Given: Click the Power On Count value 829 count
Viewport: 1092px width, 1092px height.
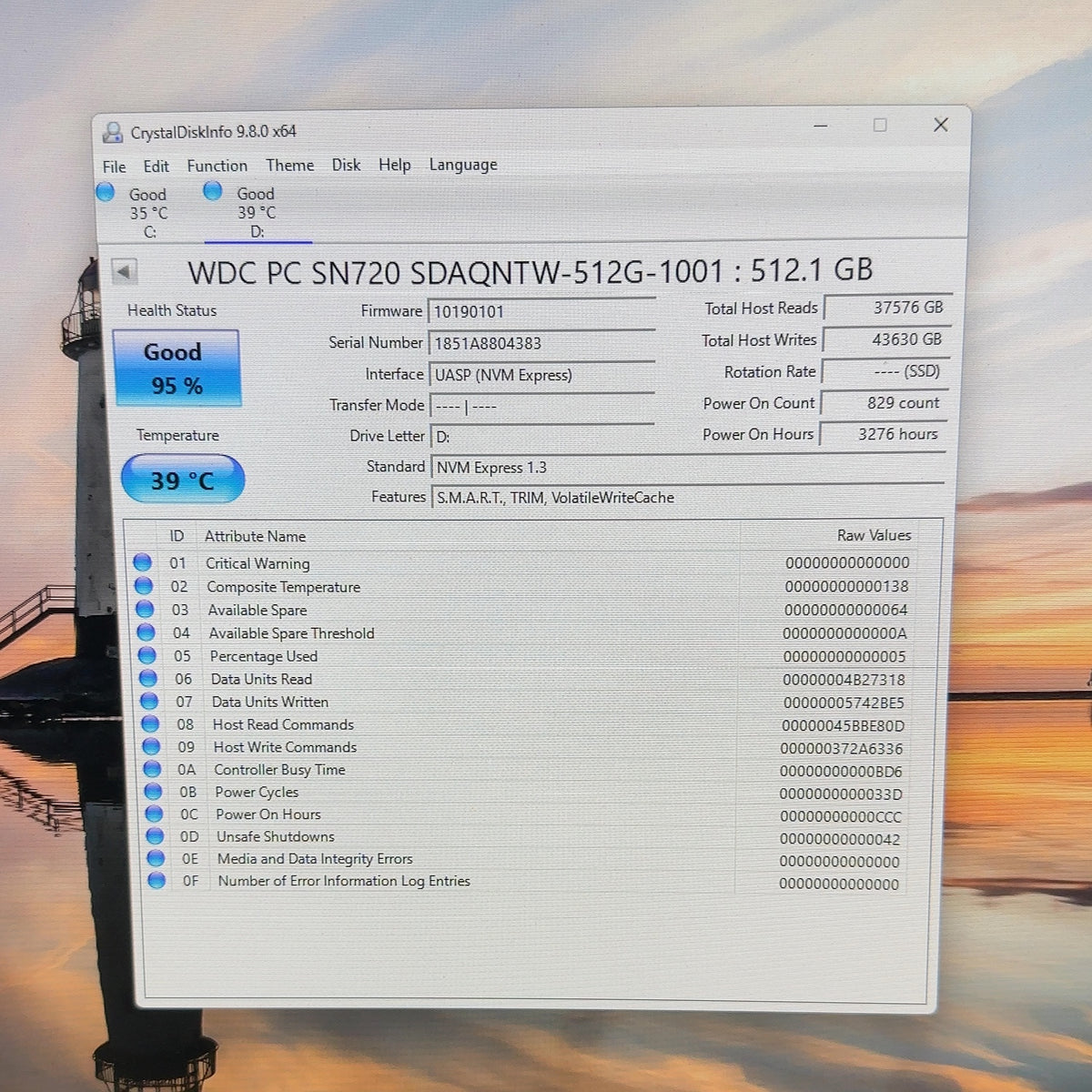Looking at the screenshot, I should tap(883, 402).
